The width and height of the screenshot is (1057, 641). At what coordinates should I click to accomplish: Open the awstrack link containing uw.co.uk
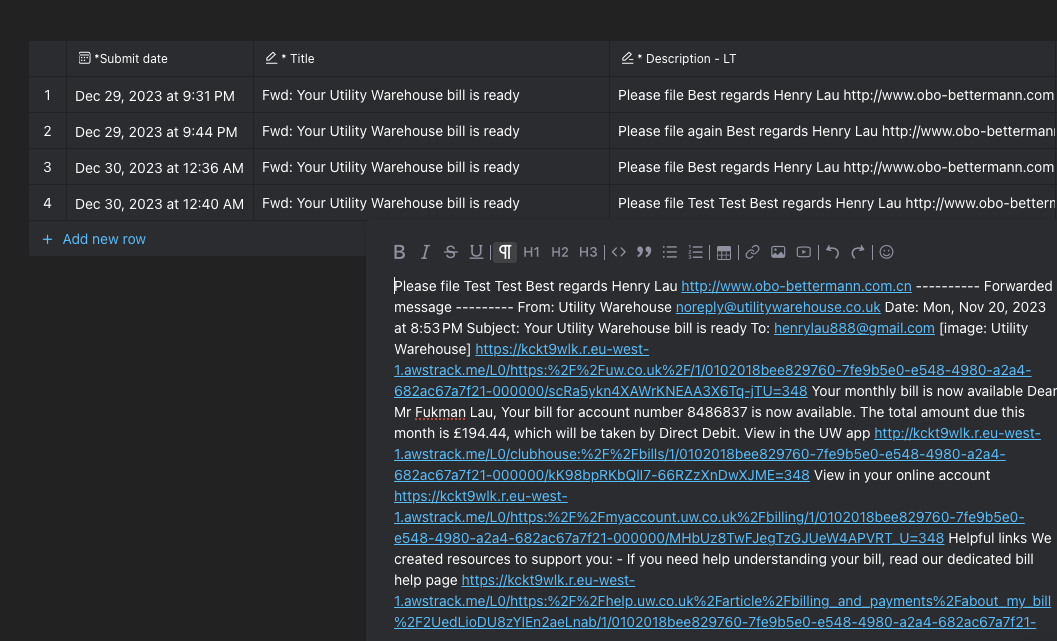tap(712, 370)
